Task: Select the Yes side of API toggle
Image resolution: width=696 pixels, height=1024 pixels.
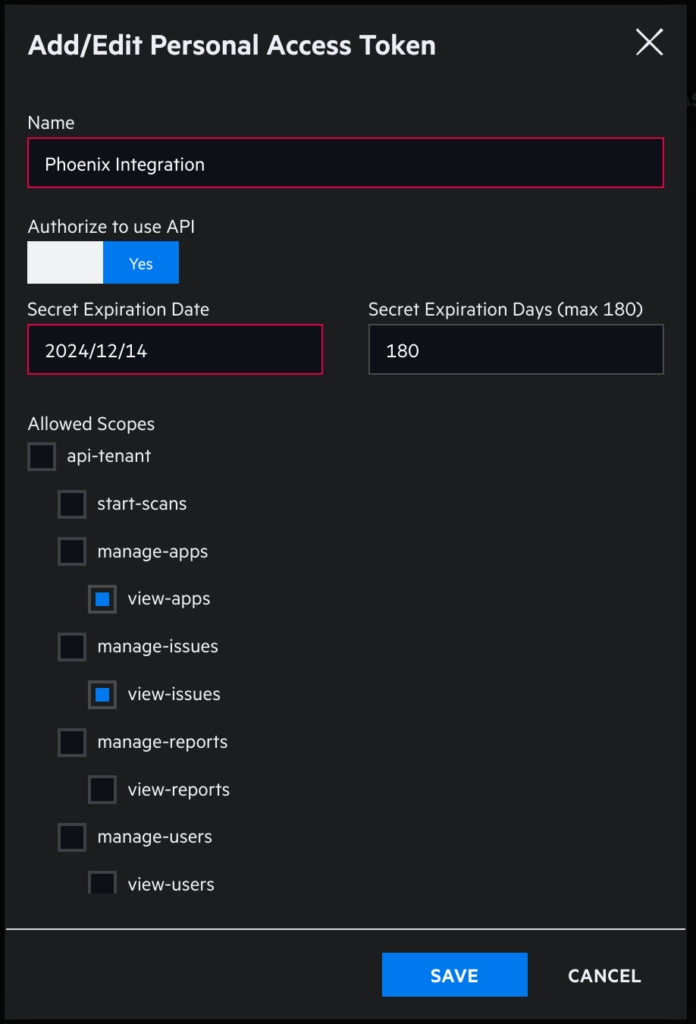Action: [141, 263]
